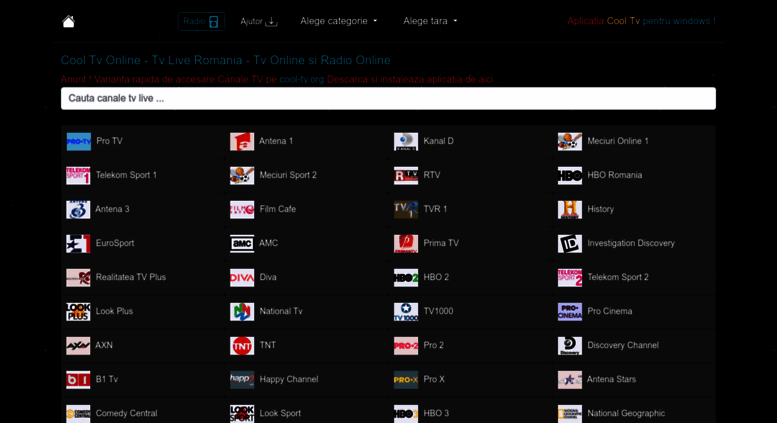The image size is (777, 423).
Task: Click the Antena Stars logo icon
Action: [x=570, y=380]
